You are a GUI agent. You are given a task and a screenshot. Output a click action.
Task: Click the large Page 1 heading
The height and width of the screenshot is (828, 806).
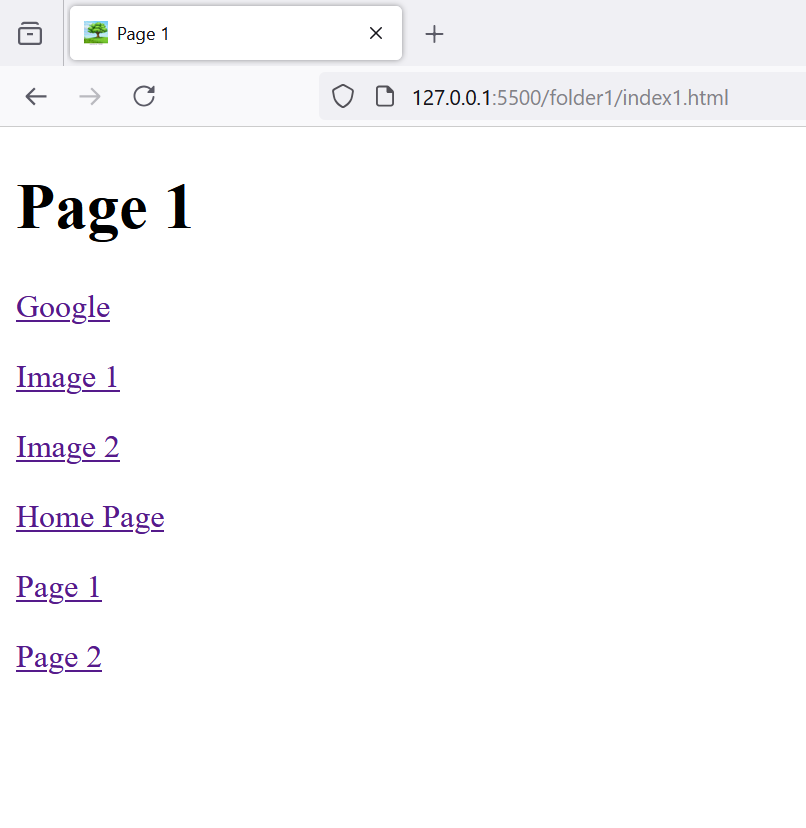[105, 208]
